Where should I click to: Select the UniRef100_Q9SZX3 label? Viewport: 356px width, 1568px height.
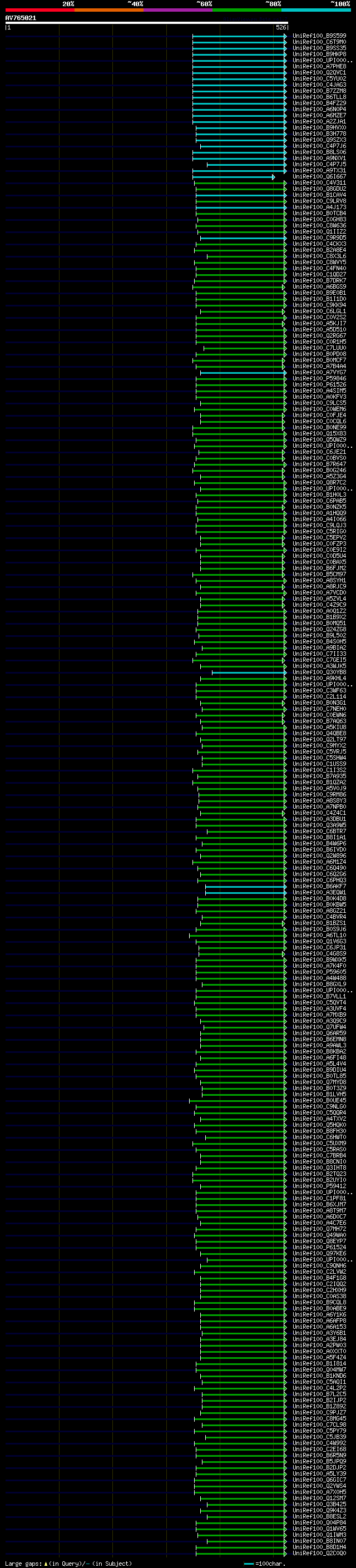tap(319, 140)
